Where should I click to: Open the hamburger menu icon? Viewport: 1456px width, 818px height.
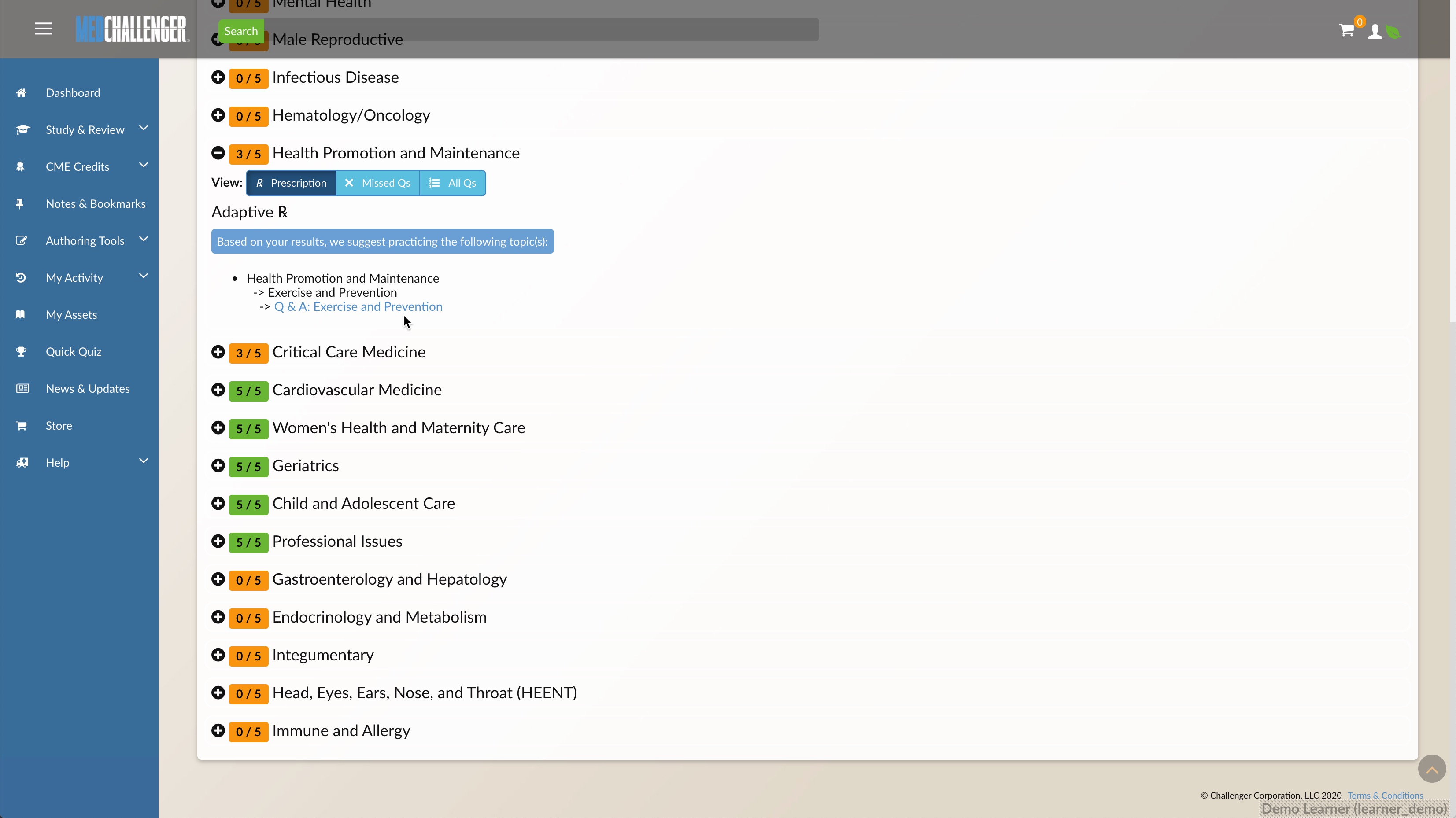tap(44, 29)
